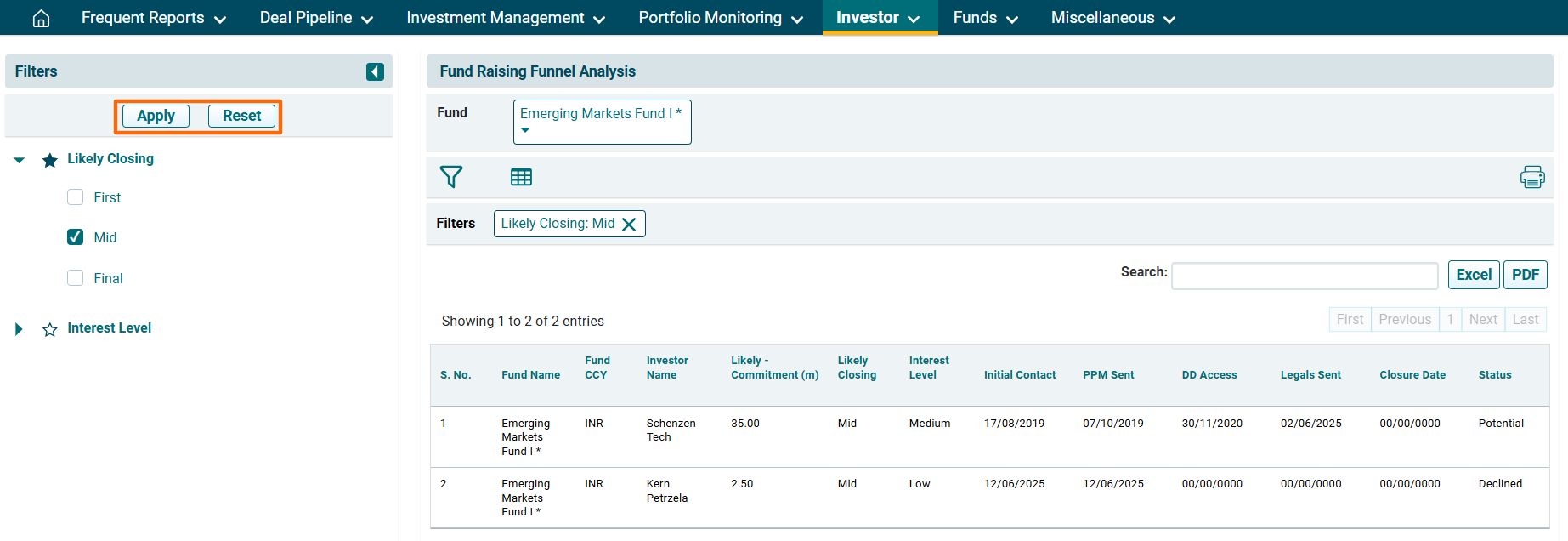The image size is (1568, 541).
Task: Click into the Search input field
Action: click(1304, 276)
